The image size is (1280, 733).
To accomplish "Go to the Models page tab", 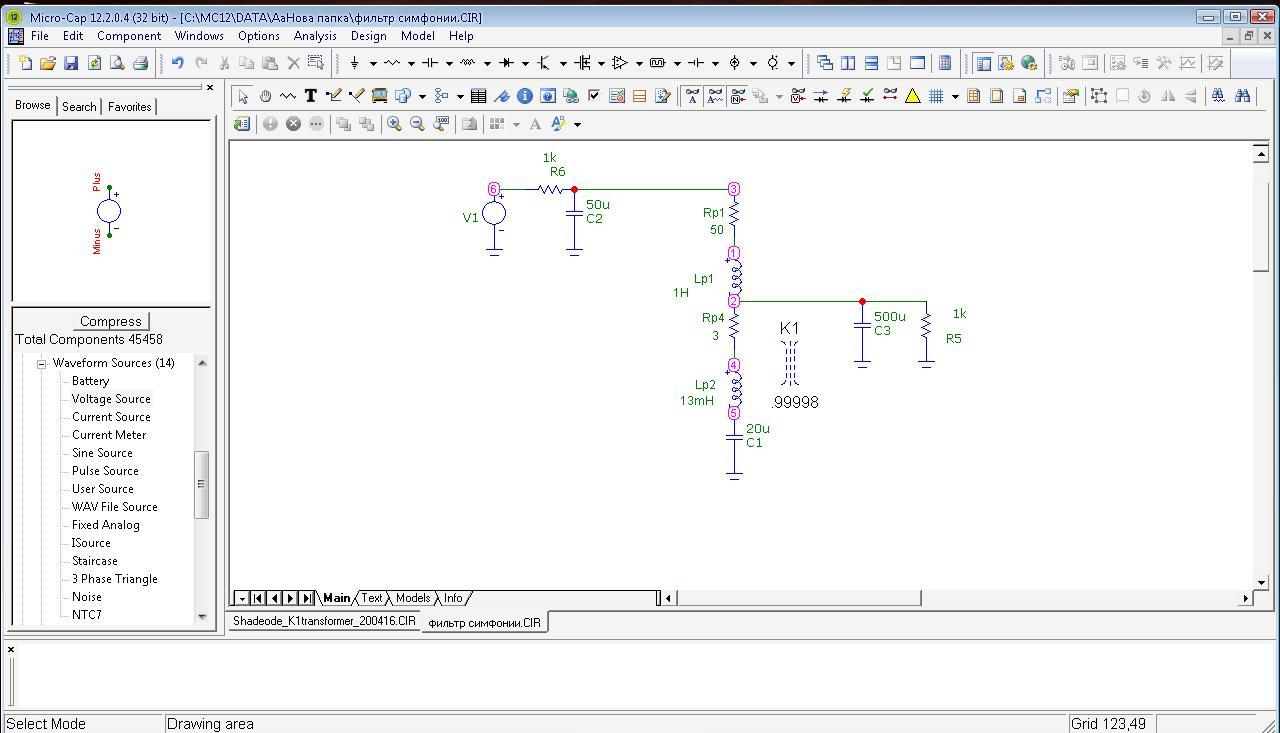I will tap(413, 598).
